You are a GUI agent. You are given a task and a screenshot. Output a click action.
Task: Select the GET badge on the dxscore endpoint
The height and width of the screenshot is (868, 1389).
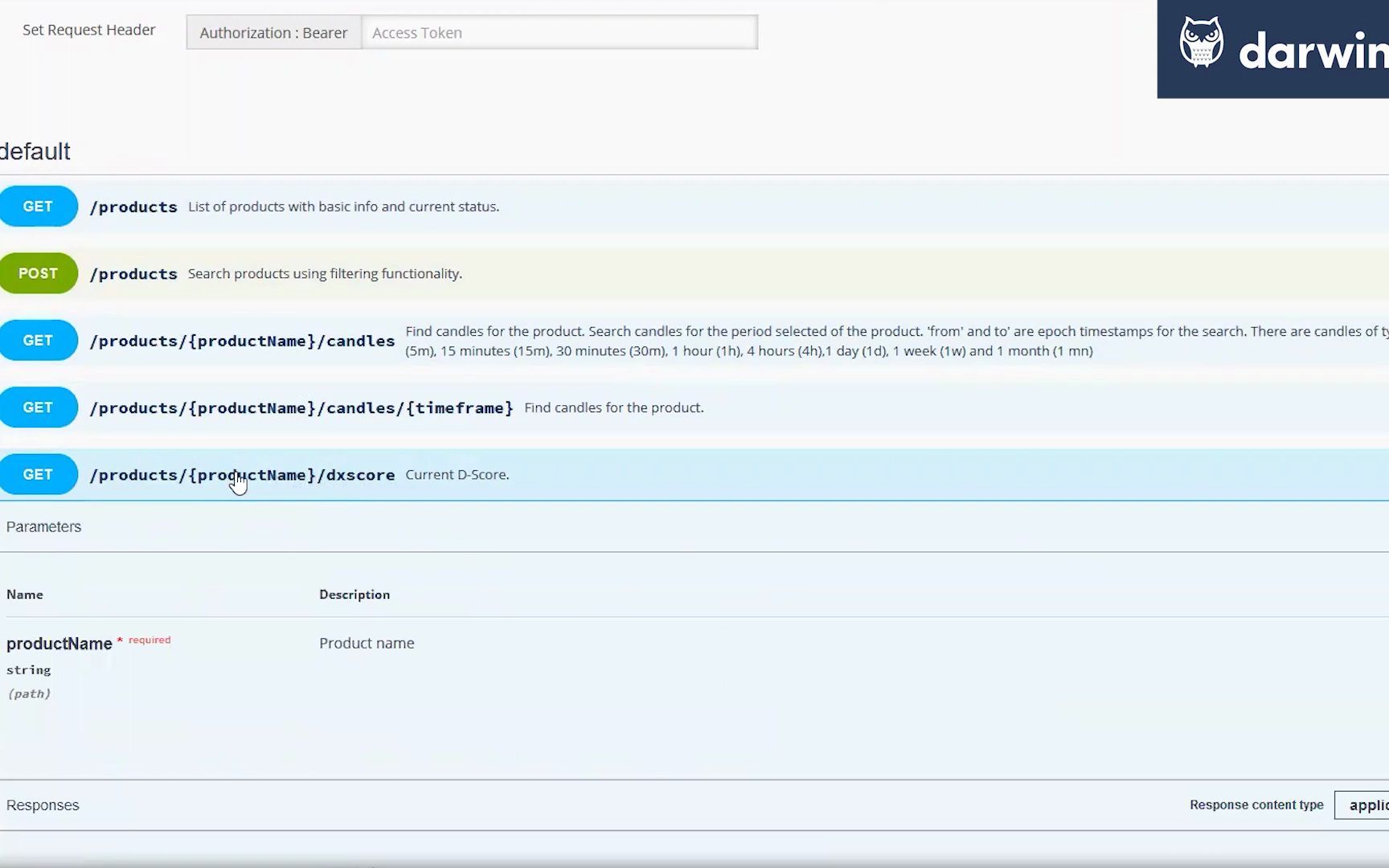pos(39,474)
